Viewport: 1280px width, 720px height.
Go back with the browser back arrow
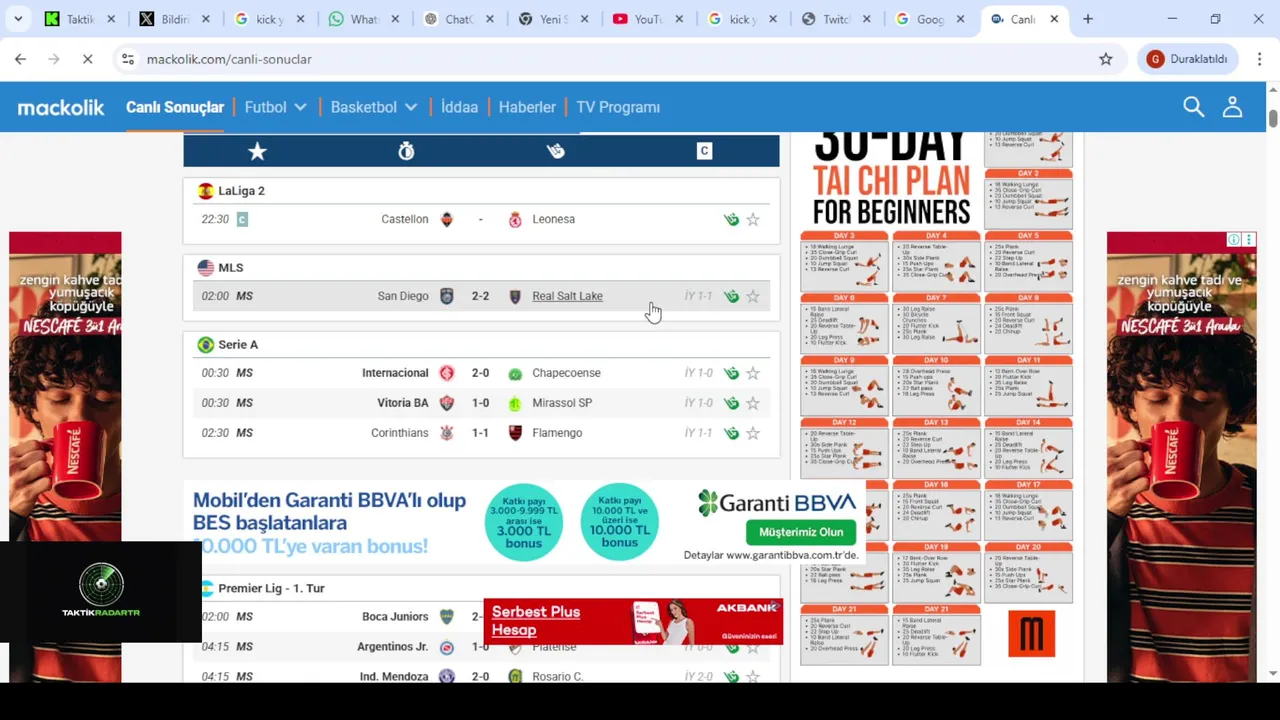point(20,59)
